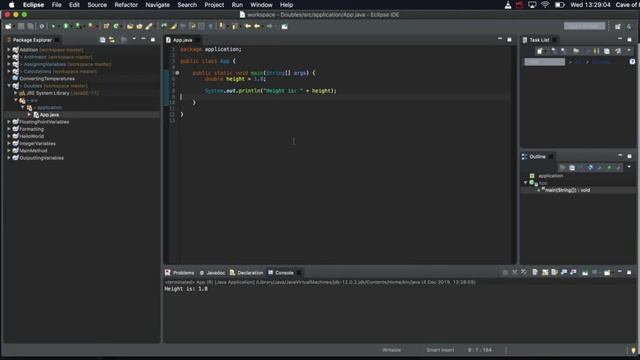Viewport: 640px width, 360px height.
Task: Click the New file toolbar icon
Action: (x=8, y=26)
